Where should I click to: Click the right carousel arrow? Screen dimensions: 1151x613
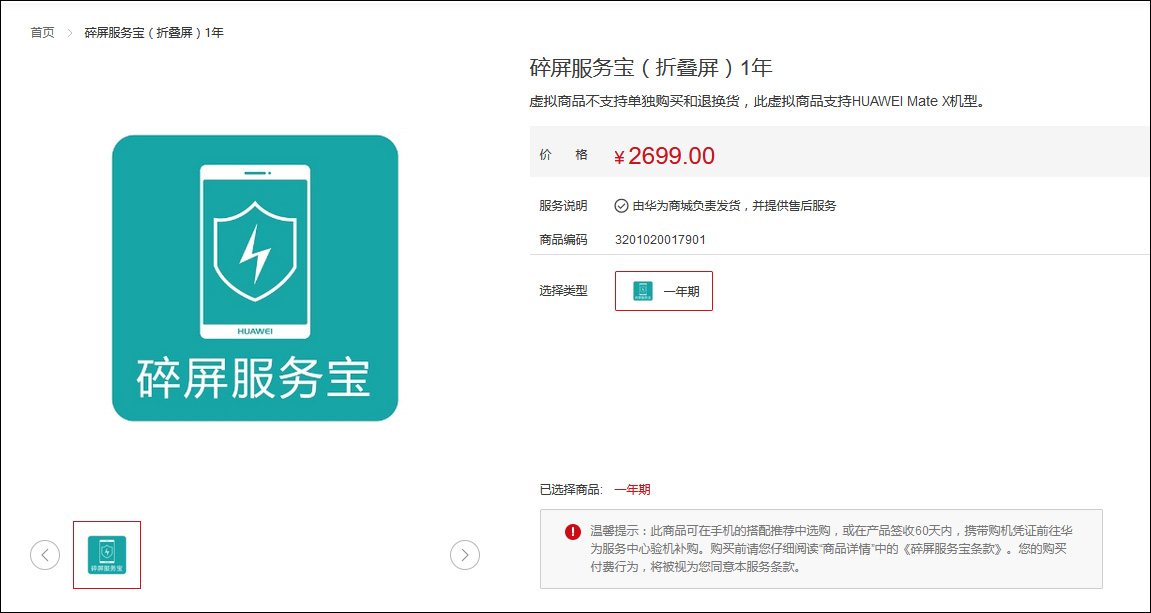(x=465, y=554)
